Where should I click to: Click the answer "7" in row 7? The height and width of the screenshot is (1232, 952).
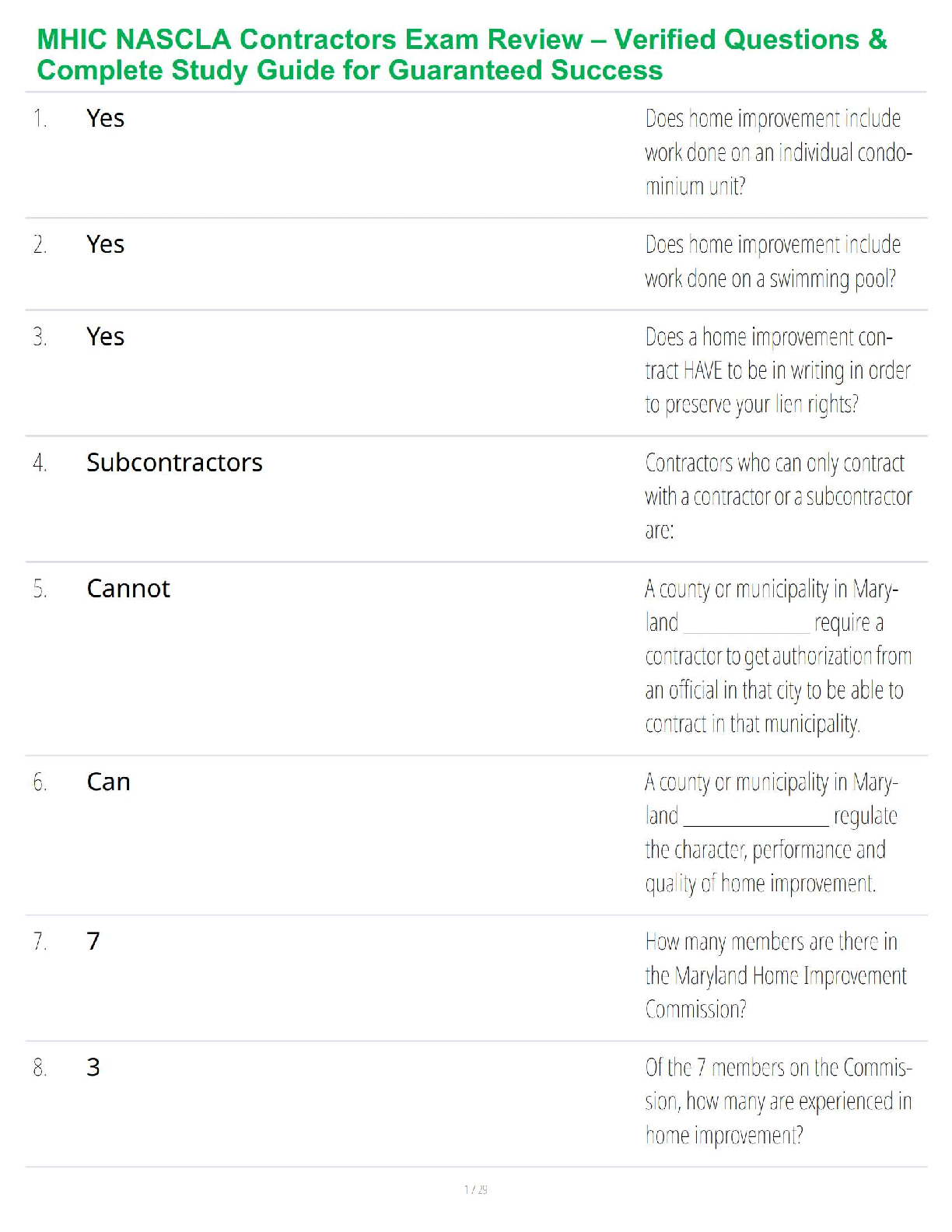tap(93, 941)
